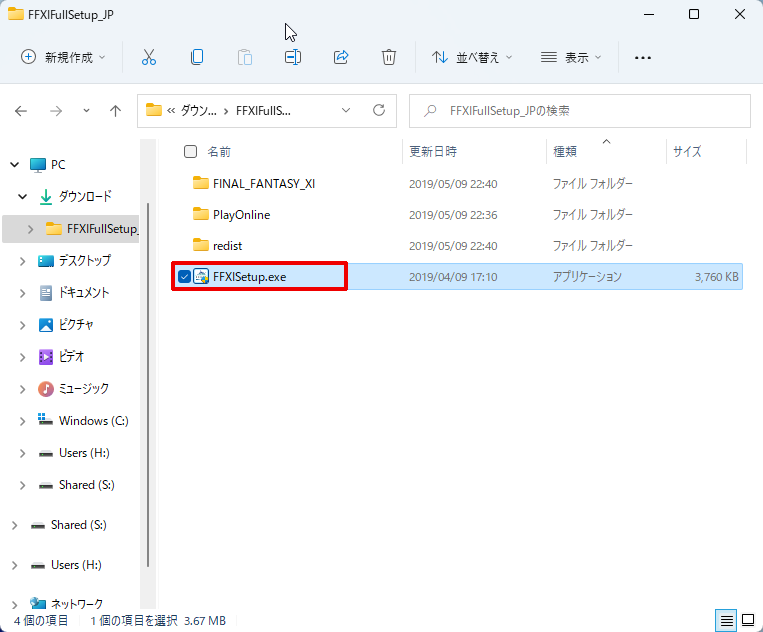The image size is (763, 632).
Task: Switch to details view in status bar
Action: (x=726, y=620)
